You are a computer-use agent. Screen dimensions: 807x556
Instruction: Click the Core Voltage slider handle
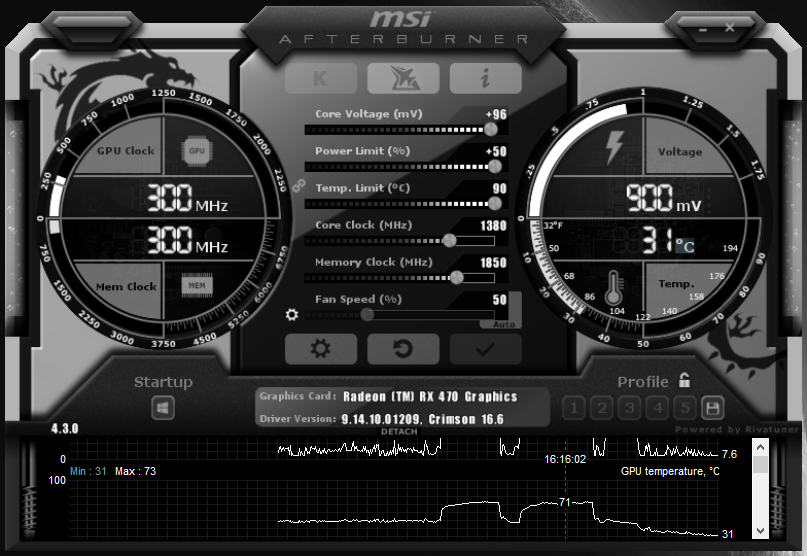(491, 129)
